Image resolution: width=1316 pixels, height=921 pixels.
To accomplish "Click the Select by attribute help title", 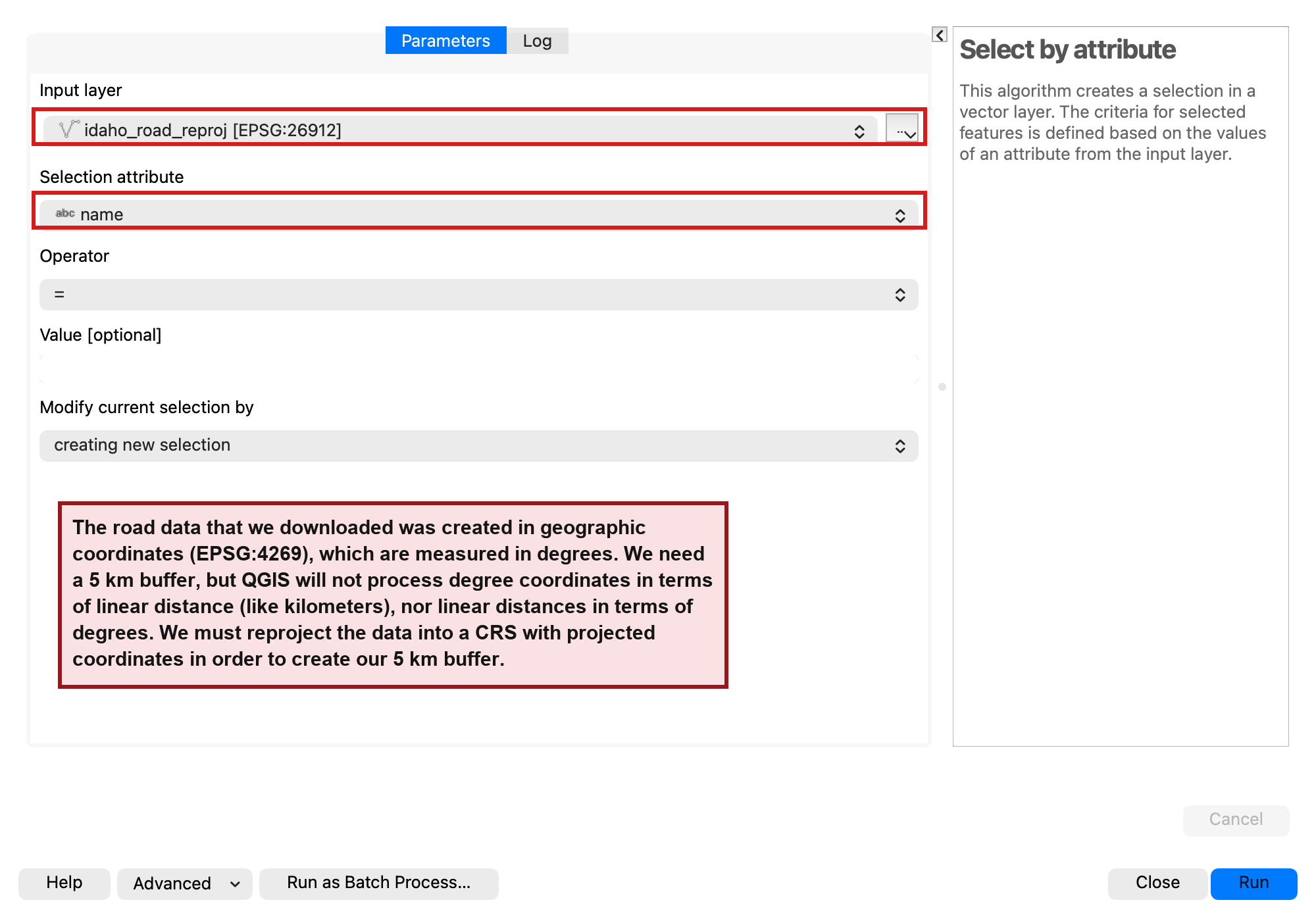I will [x=1067, y=50].
